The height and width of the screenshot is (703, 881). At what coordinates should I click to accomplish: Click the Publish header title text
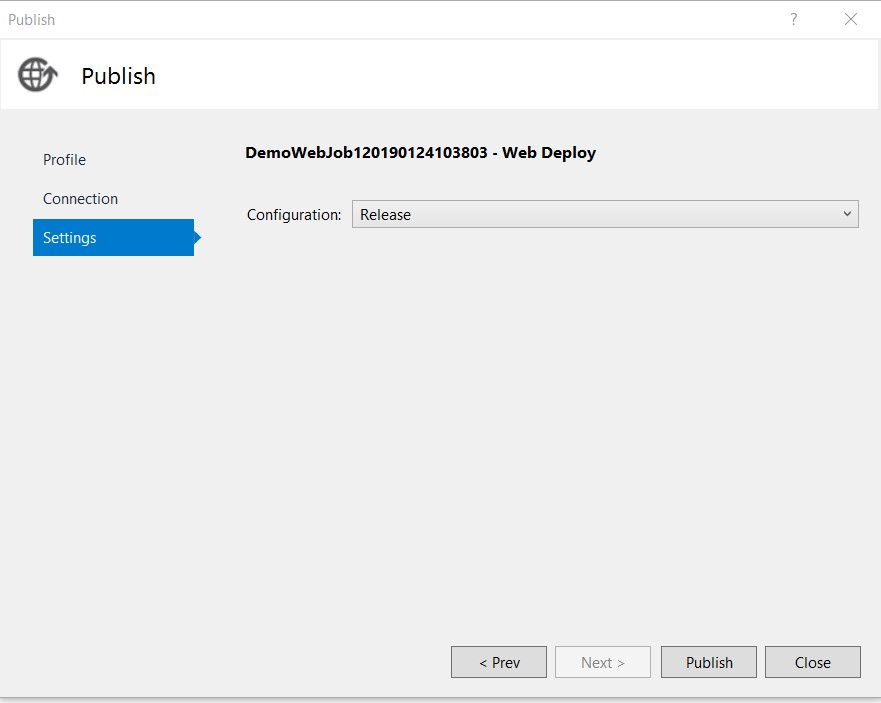click(x=119, y=76)
